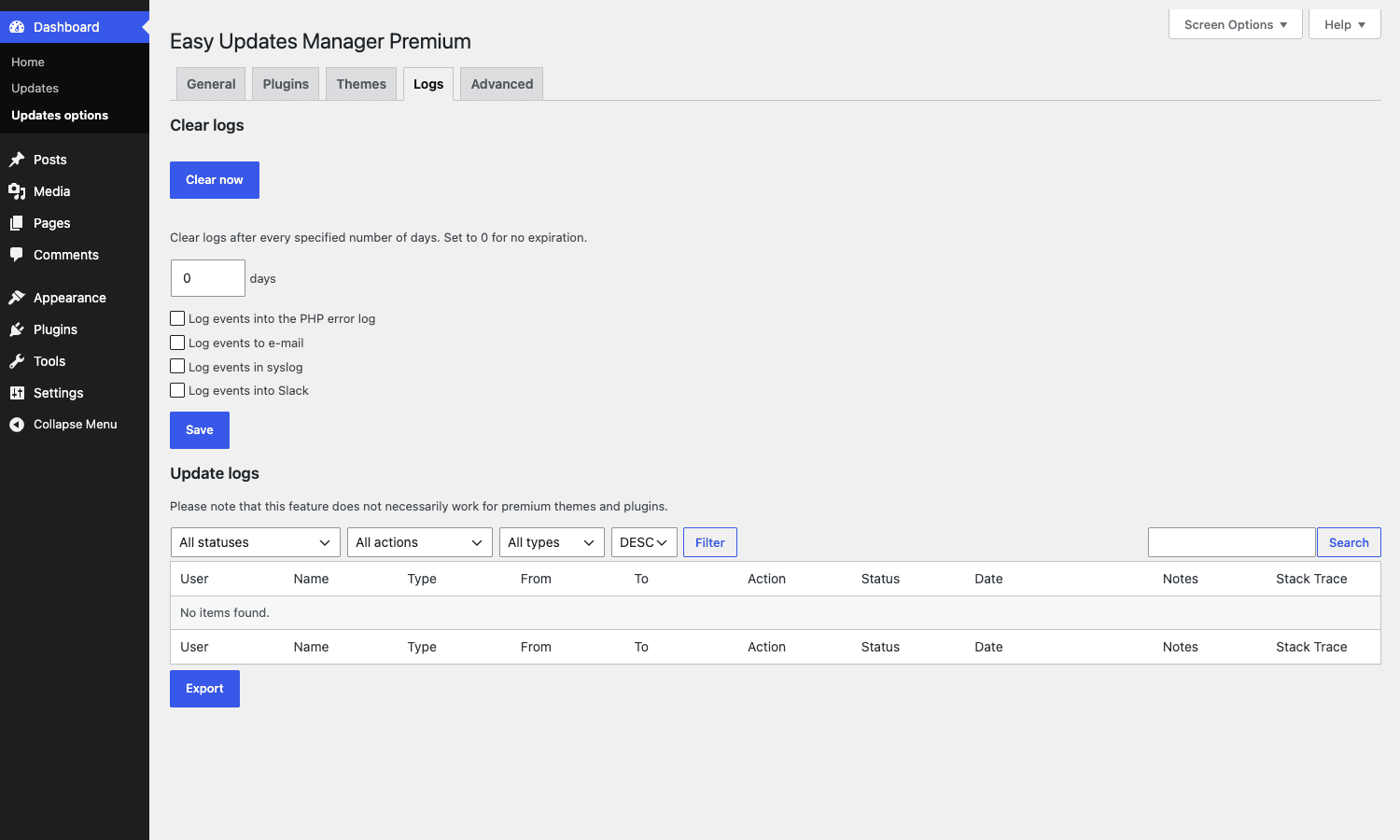The height and width of the screenshot is (840, 1400).
Task: Click the top Notes column header
Action: point(1181,579)
